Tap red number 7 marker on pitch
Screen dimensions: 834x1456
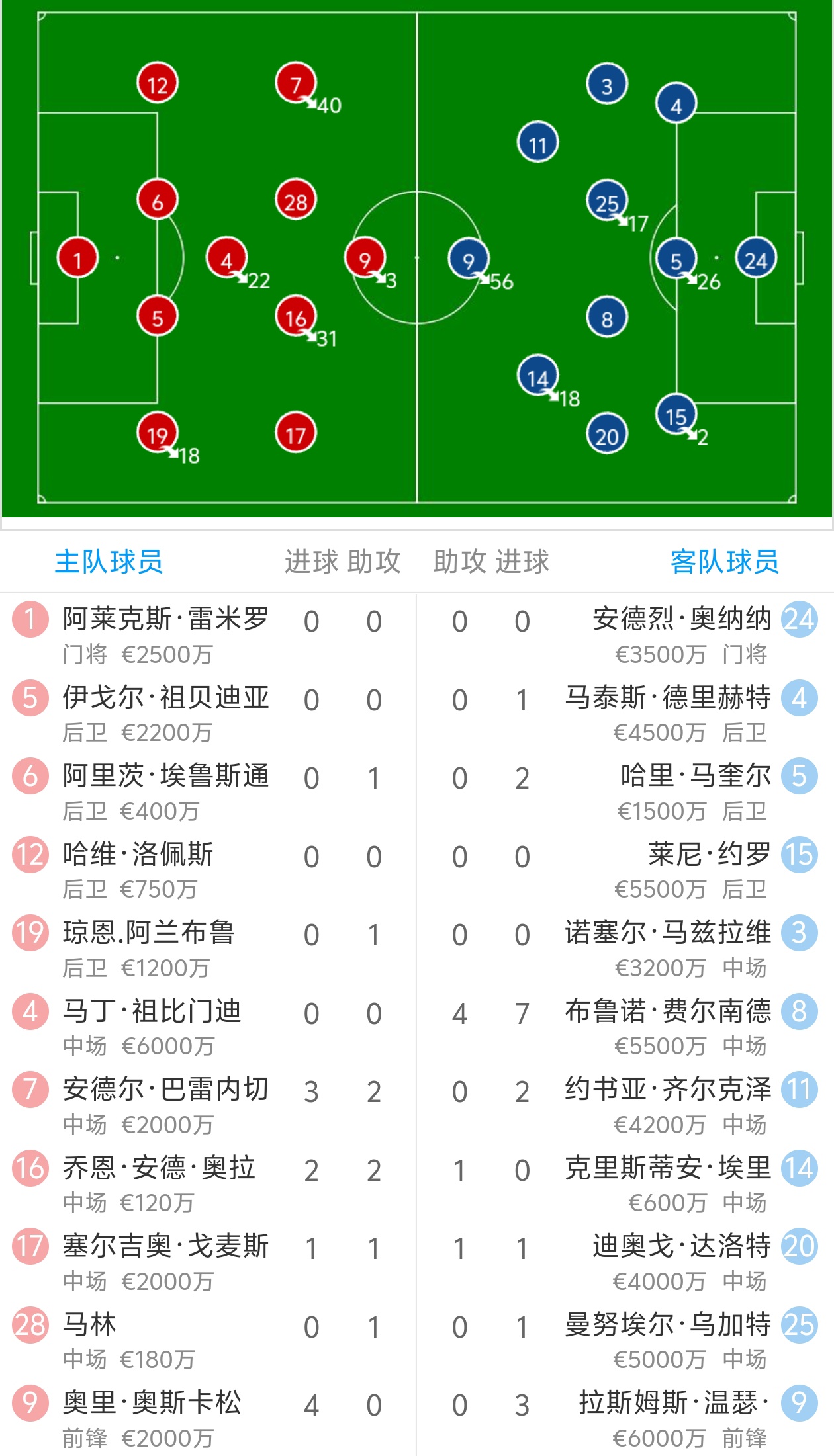(x=295, y=83)
